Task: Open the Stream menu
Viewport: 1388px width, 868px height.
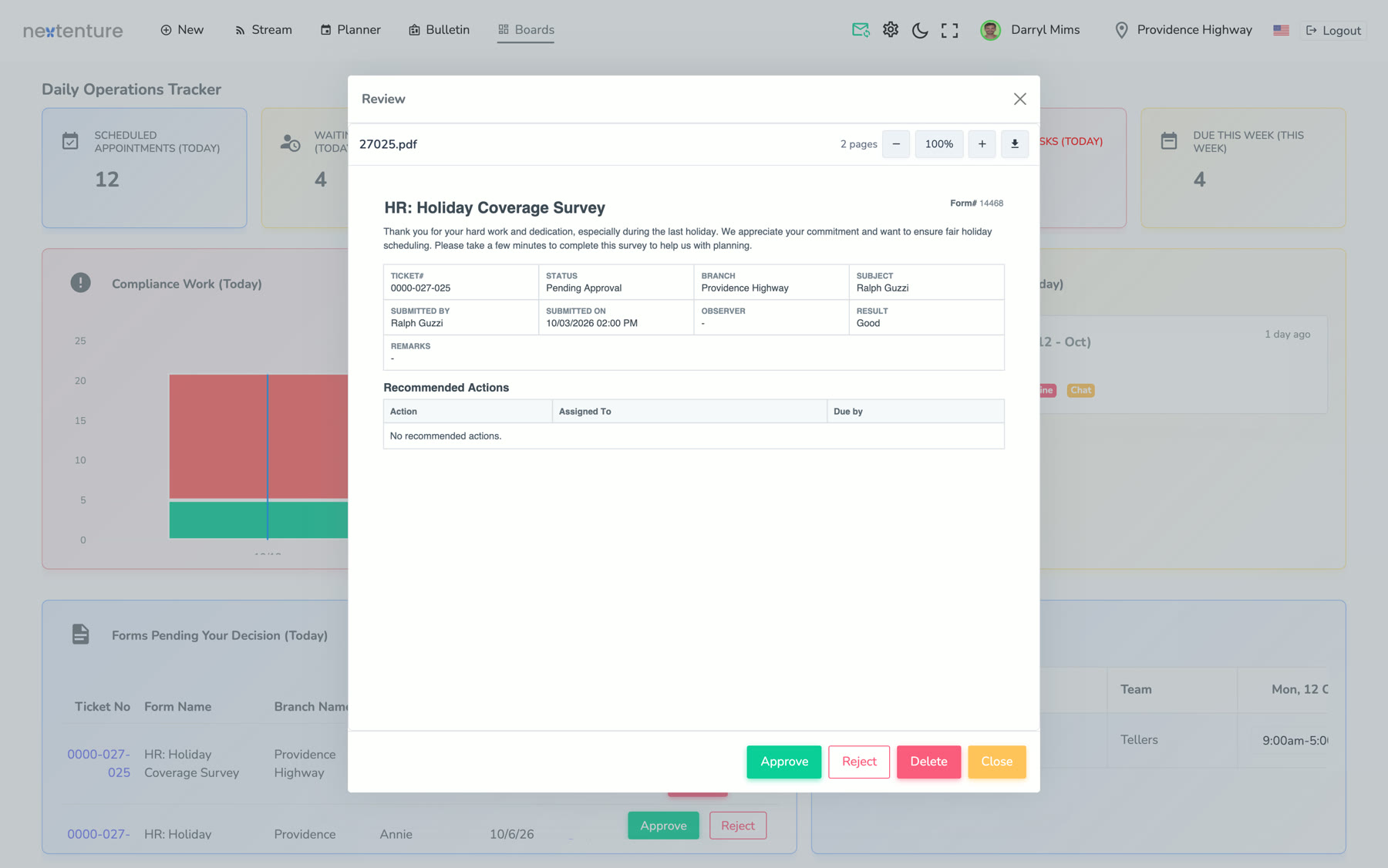Action: [263, 30]
